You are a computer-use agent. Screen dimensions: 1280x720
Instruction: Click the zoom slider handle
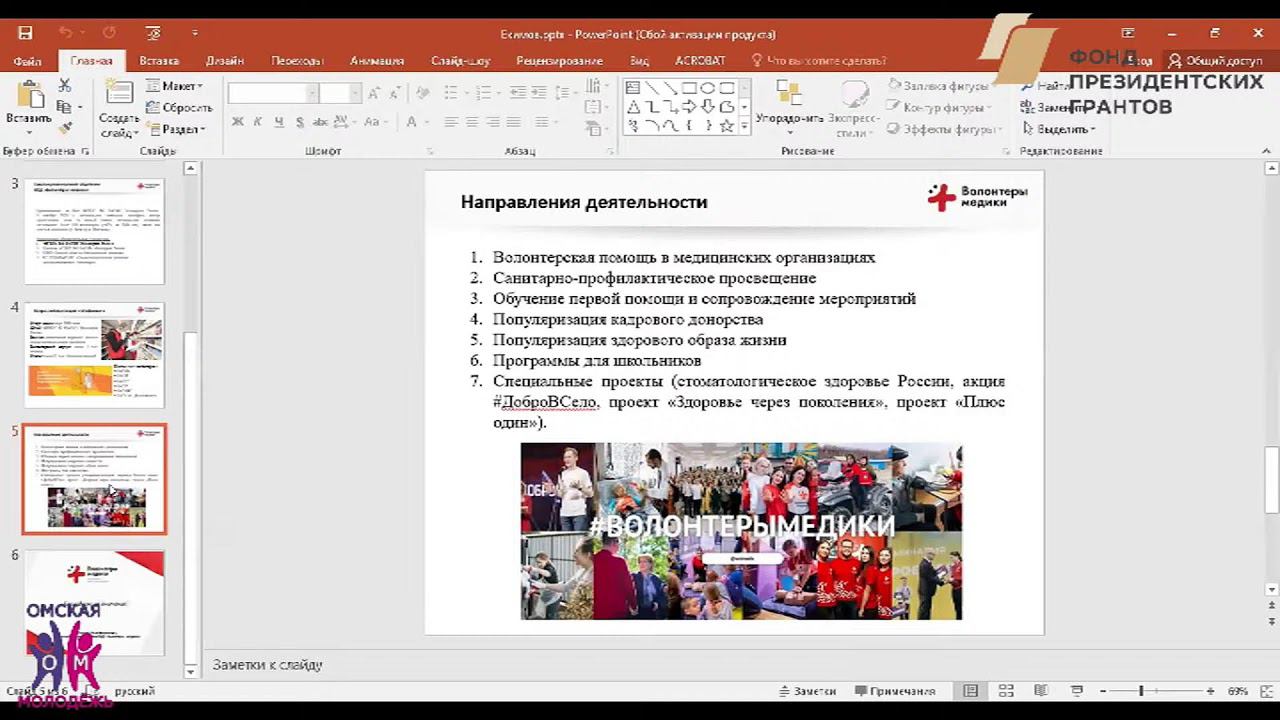tap(1141, 691)
